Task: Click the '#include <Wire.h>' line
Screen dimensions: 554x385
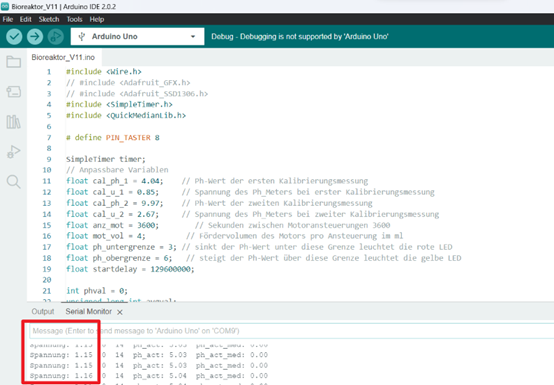Action: tap(104, 71)
